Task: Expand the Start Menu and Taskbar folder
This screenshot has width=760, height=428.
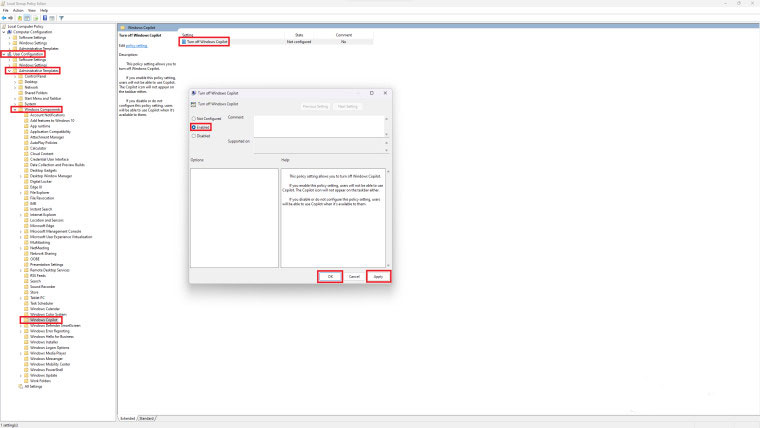Action: [x=15, y=98]
